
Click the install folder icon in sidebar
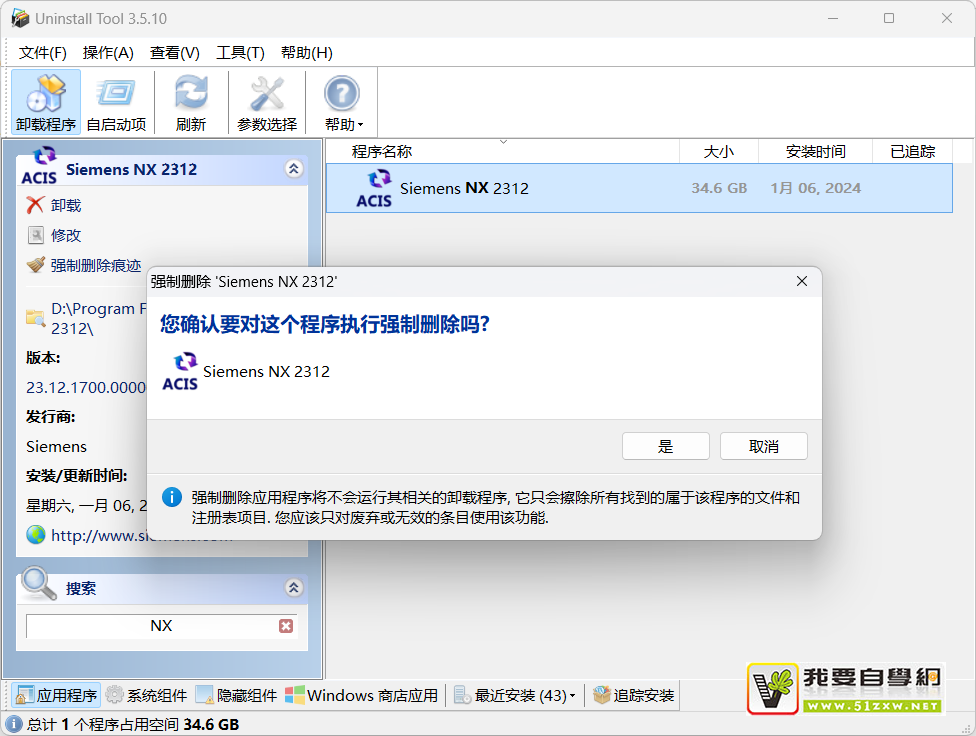pos(35,318)
